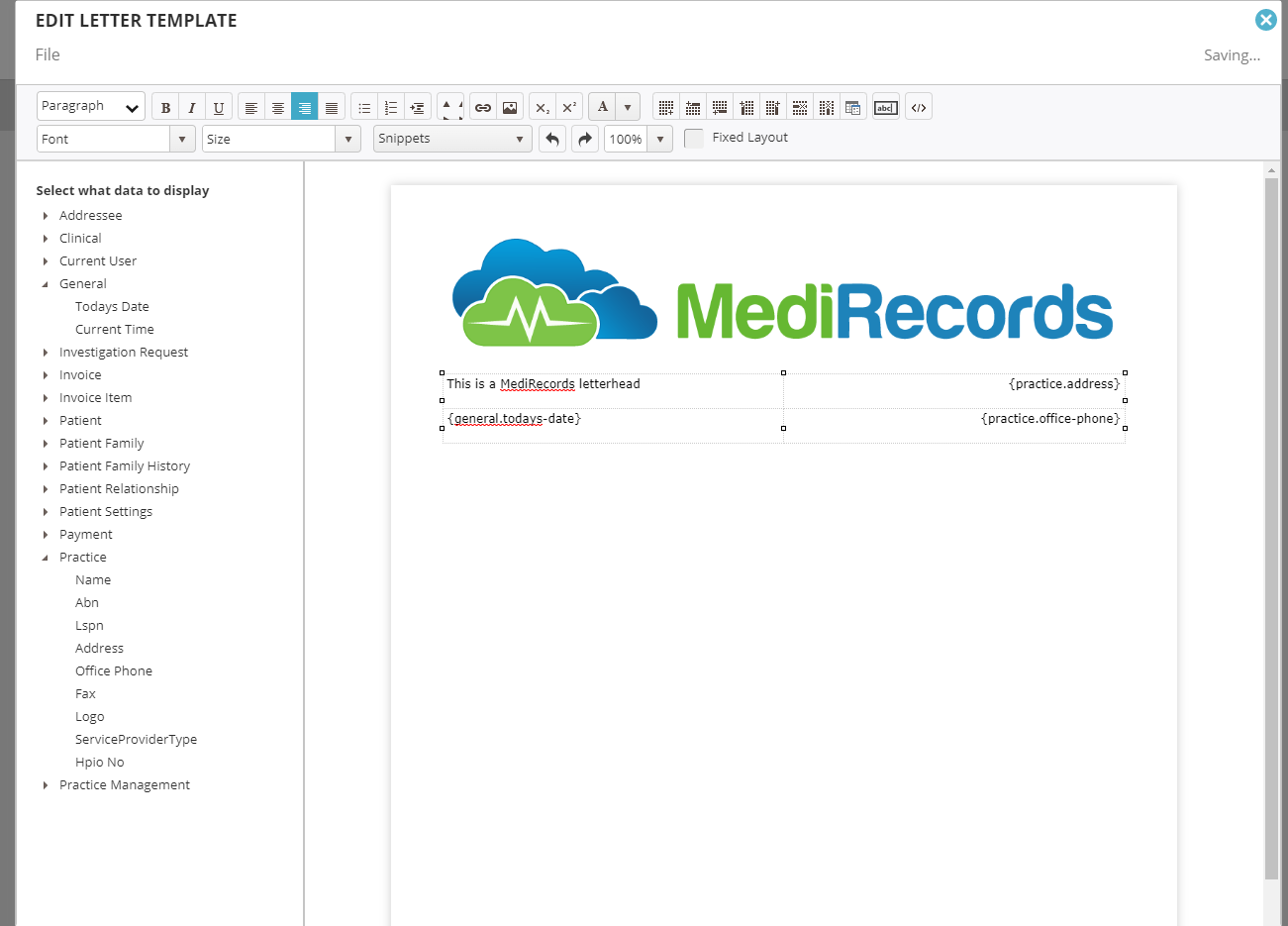Select the Current Time field
Screen dimensions: 1288x926
115,330
